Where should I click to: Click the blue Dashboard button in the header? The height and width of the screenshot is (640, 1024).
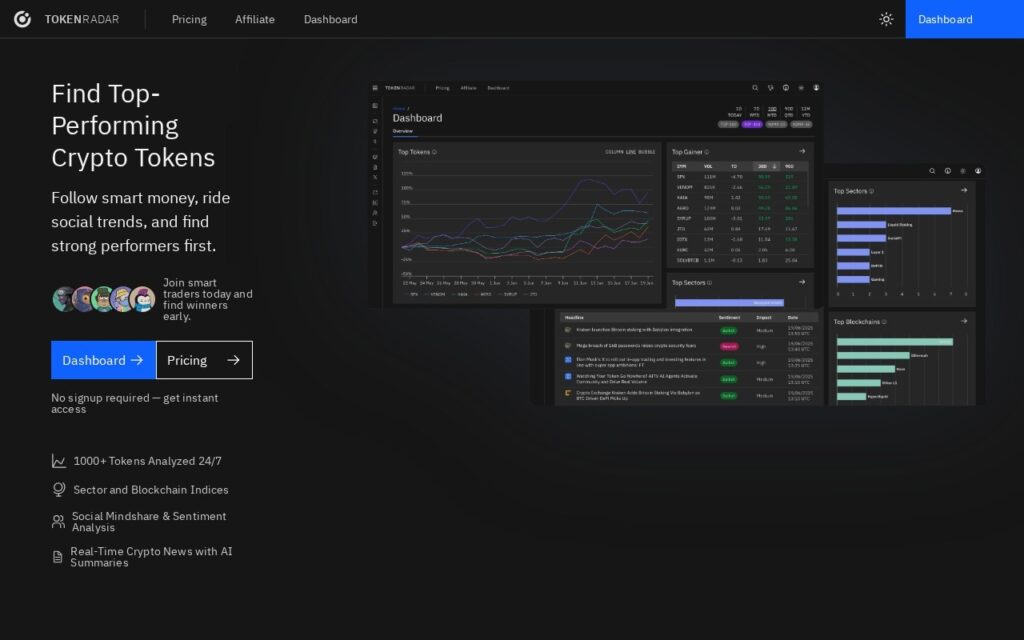[x=965, y=19]
